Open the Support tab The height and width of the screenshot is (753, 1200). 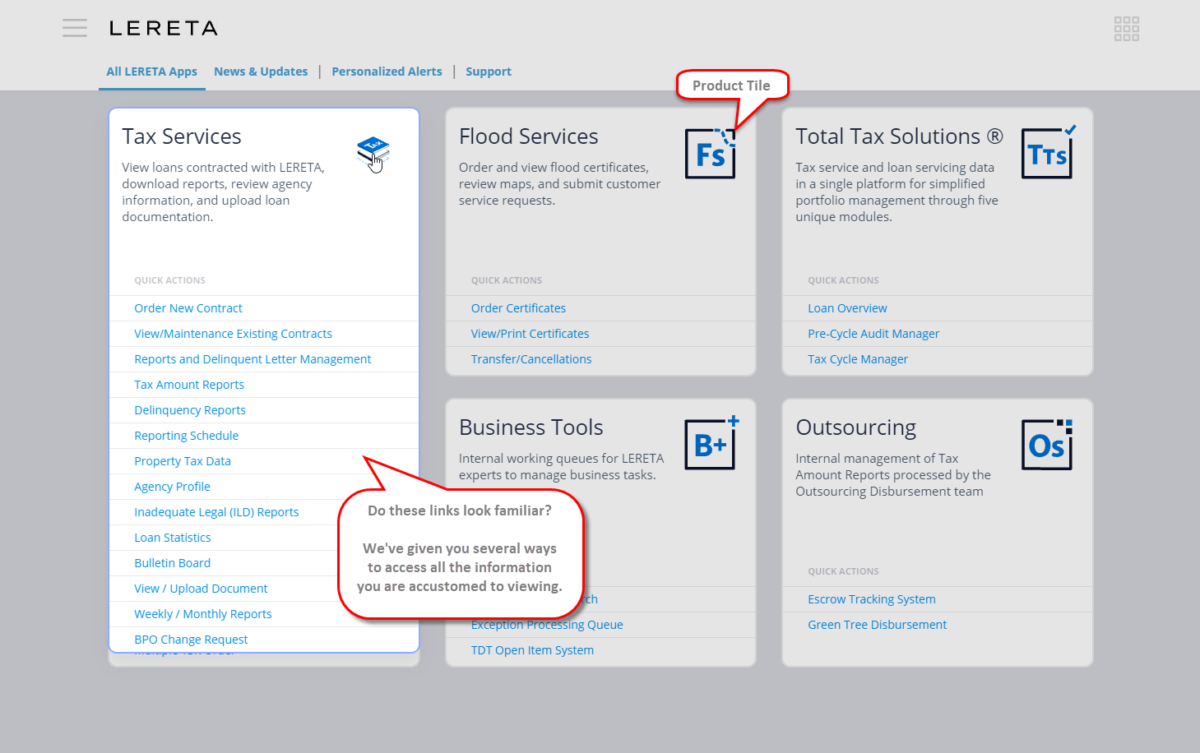click(x=488, y=72)
